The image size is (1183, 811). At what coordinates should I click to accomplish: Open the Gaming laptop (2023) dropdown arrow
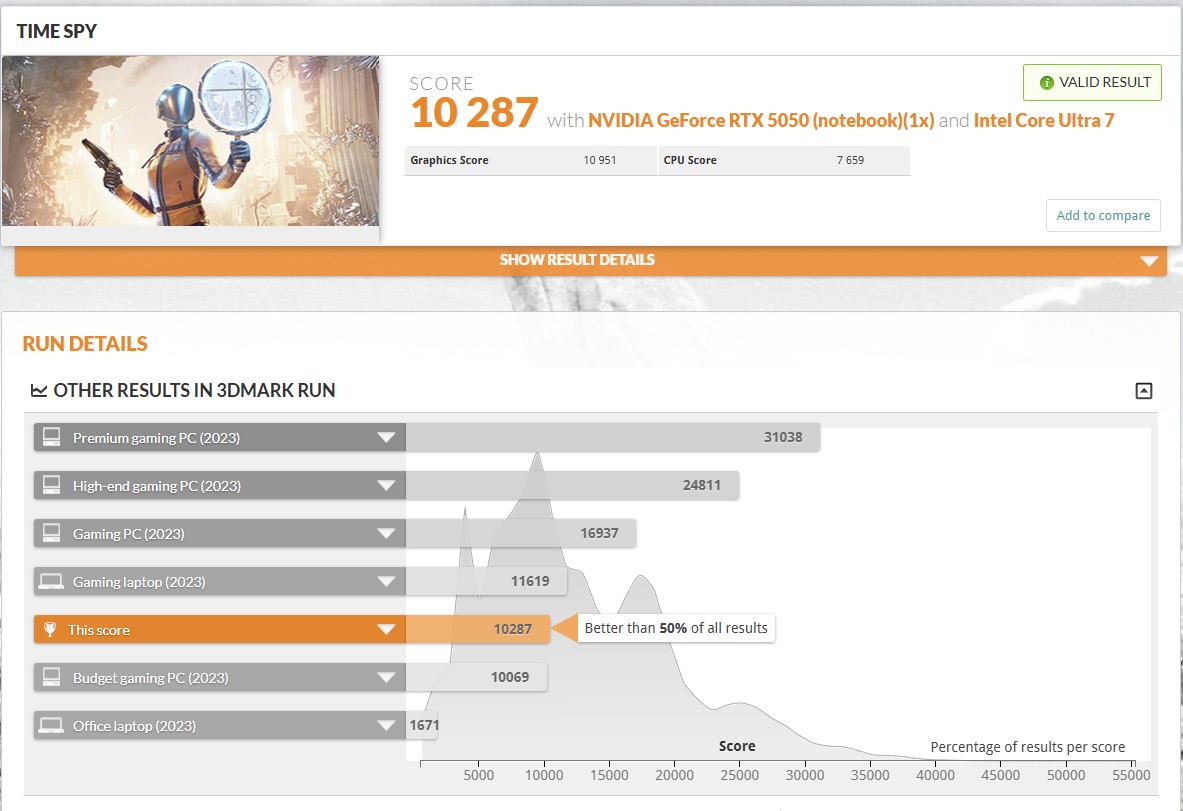pyautogui.click(x=386, y=582)
